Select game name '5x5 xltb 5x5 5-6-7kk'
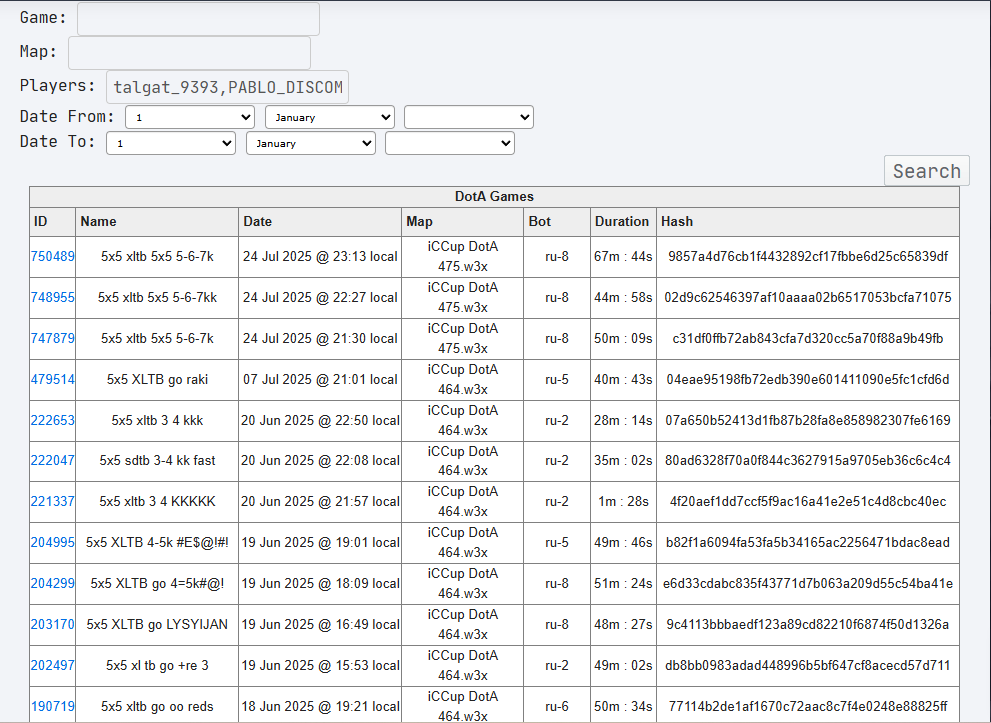Image resolution: width=991 pixels, height=723 pixels. coord(157,298)
